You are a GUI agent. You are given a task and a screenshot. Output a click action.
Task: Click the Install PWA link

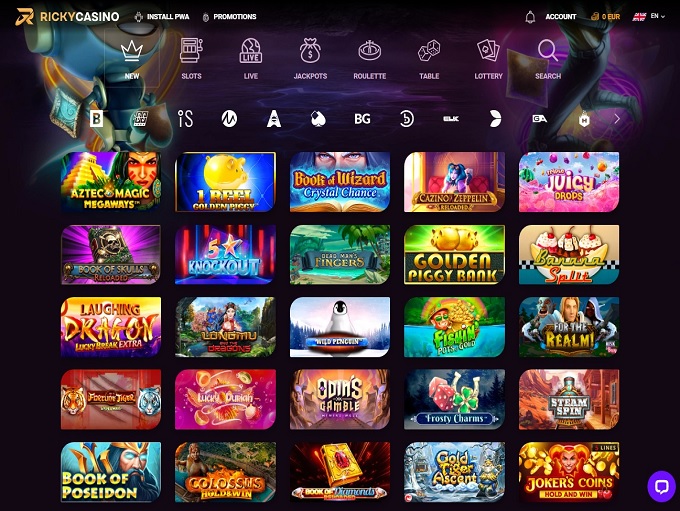point(162,17)
